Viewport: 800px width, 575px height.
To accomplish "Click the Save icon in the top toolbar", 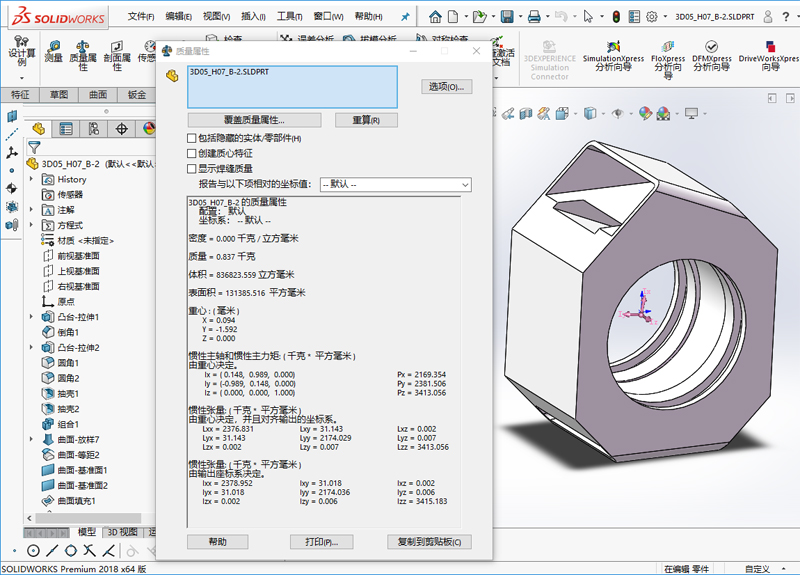I will coord(508,17).
